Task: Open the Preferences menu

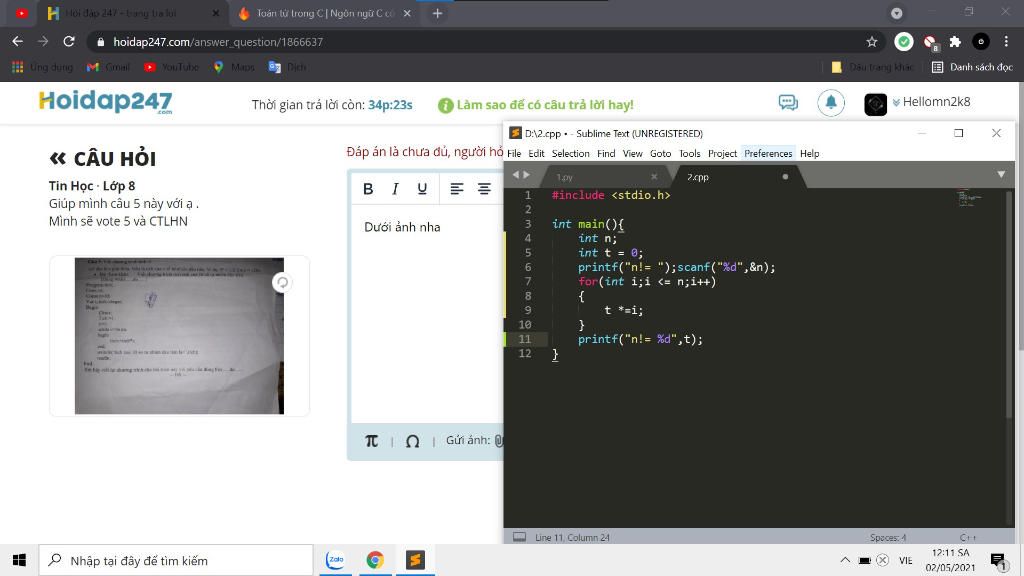Action: [768, 153]
